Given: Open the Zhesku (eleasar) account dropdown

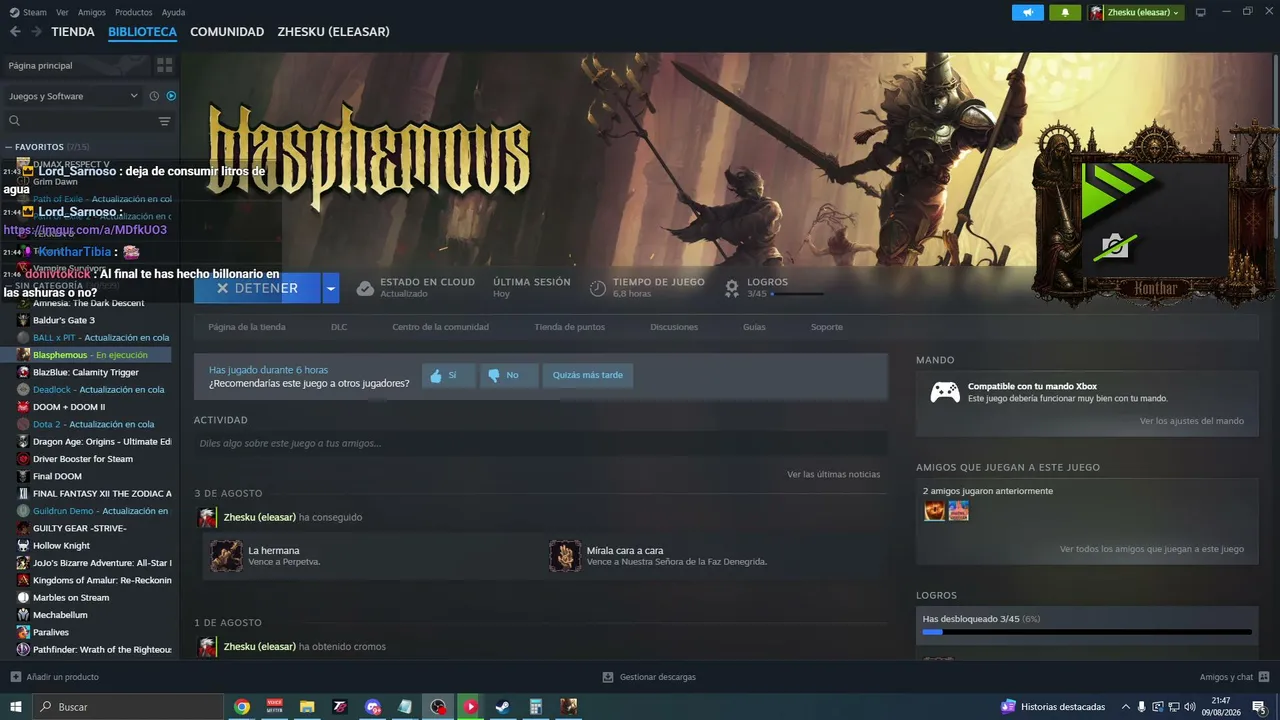Looking at the screenshot, I should click(x=1136, y=12).
